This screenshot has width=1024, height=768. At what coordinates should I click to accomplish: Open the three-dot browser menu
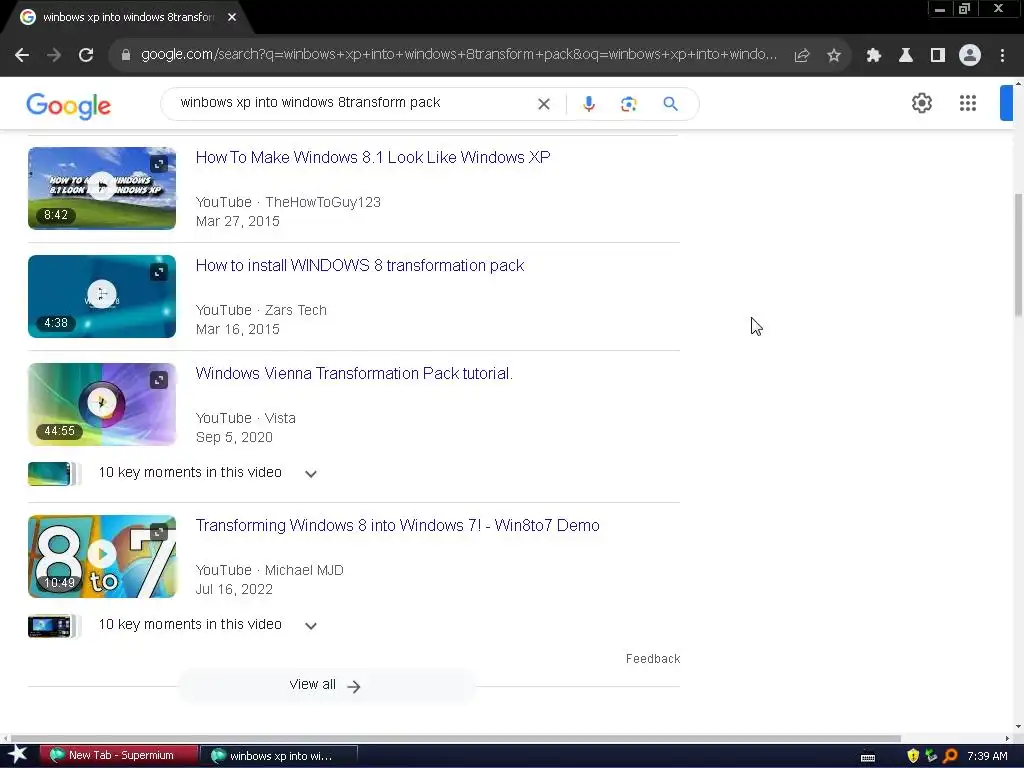(1002, 56)
